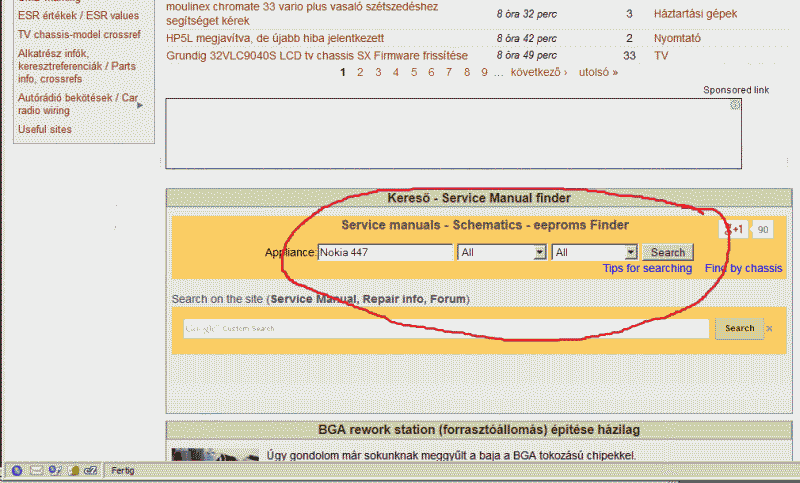The height and width of the screenshot is (483, 800).
Task: Click reply count 33 in Grundig row
Action: click(x=629, y=56)
